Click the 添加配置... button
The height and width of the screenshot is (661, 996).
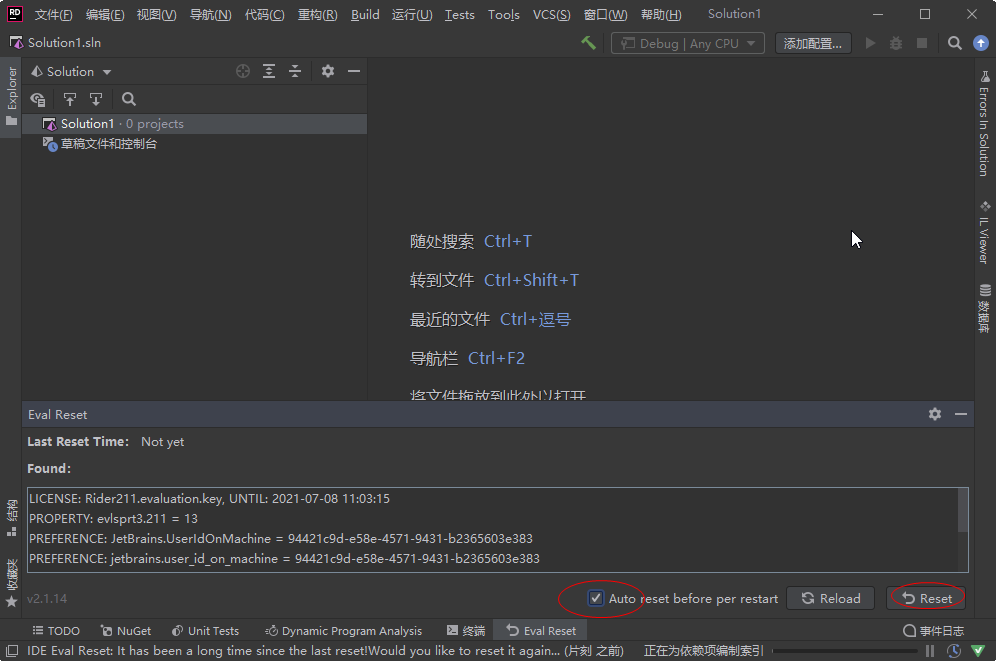[x=813, y=43]
